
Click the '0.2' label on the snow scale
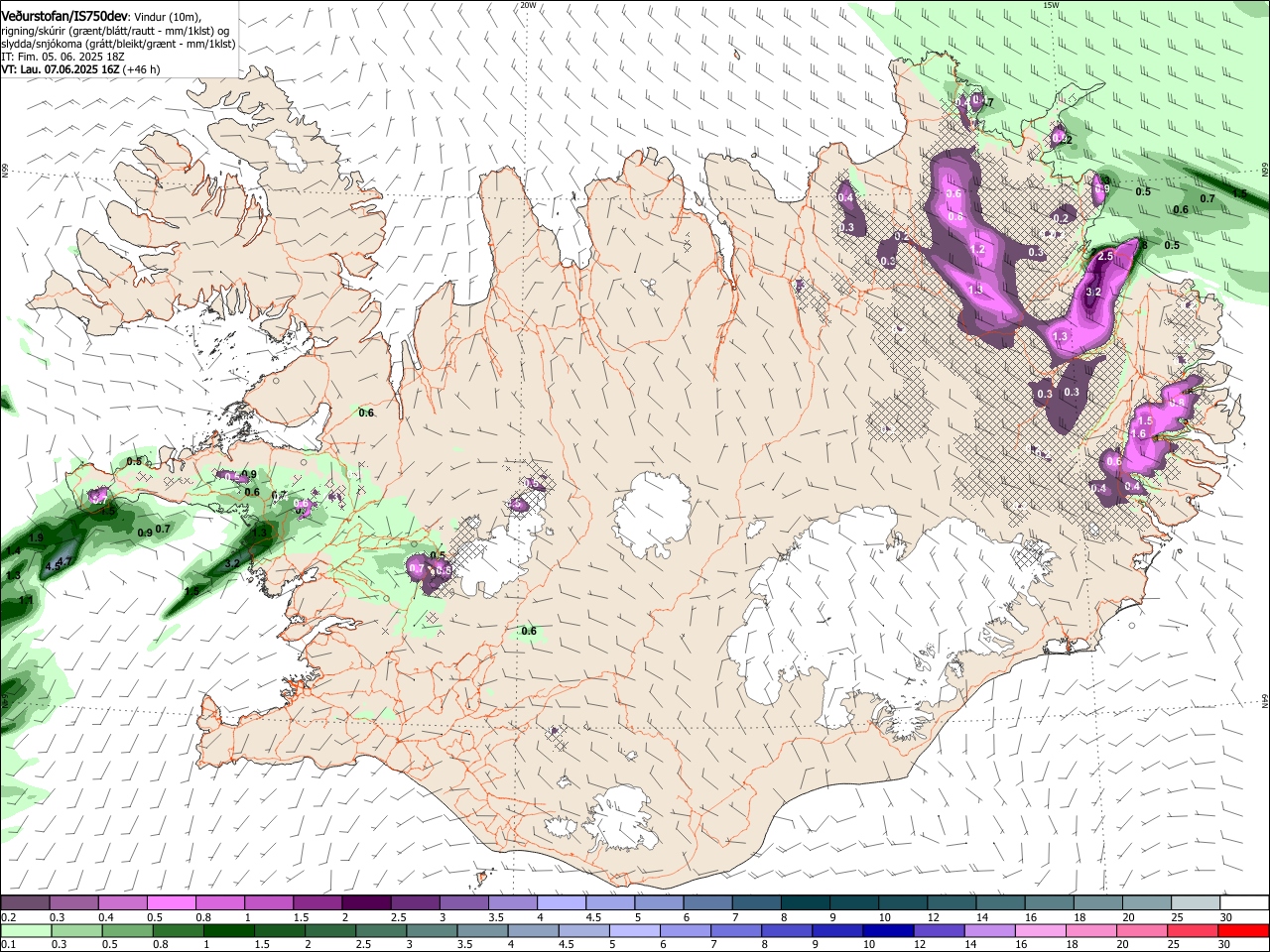7,917
